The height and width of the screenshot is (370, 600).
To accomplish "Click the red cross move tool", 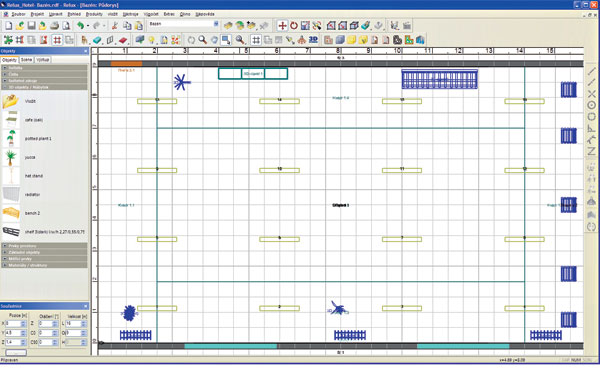I will pyautogui.click(x=282, y=26).
